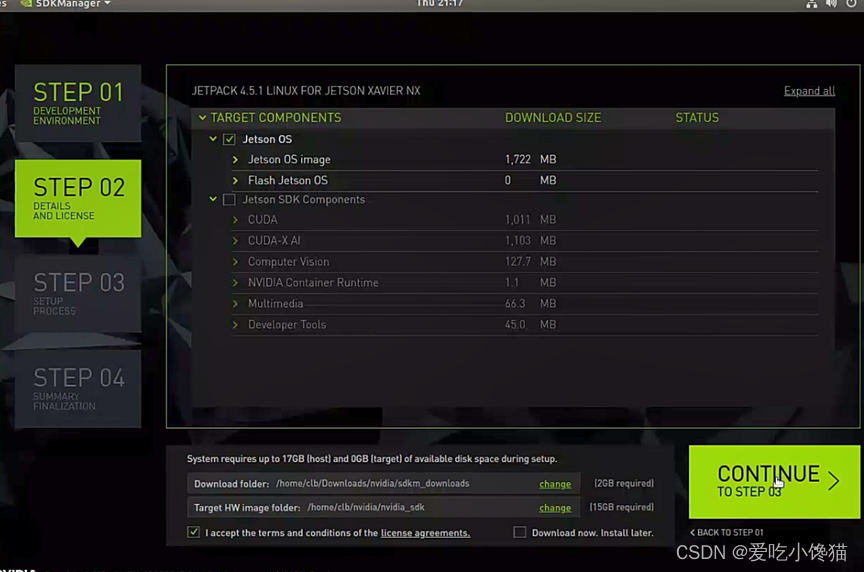Expand the Jetson OS image row
Screen dimensions: 864x572
click(x=235, y=160)
